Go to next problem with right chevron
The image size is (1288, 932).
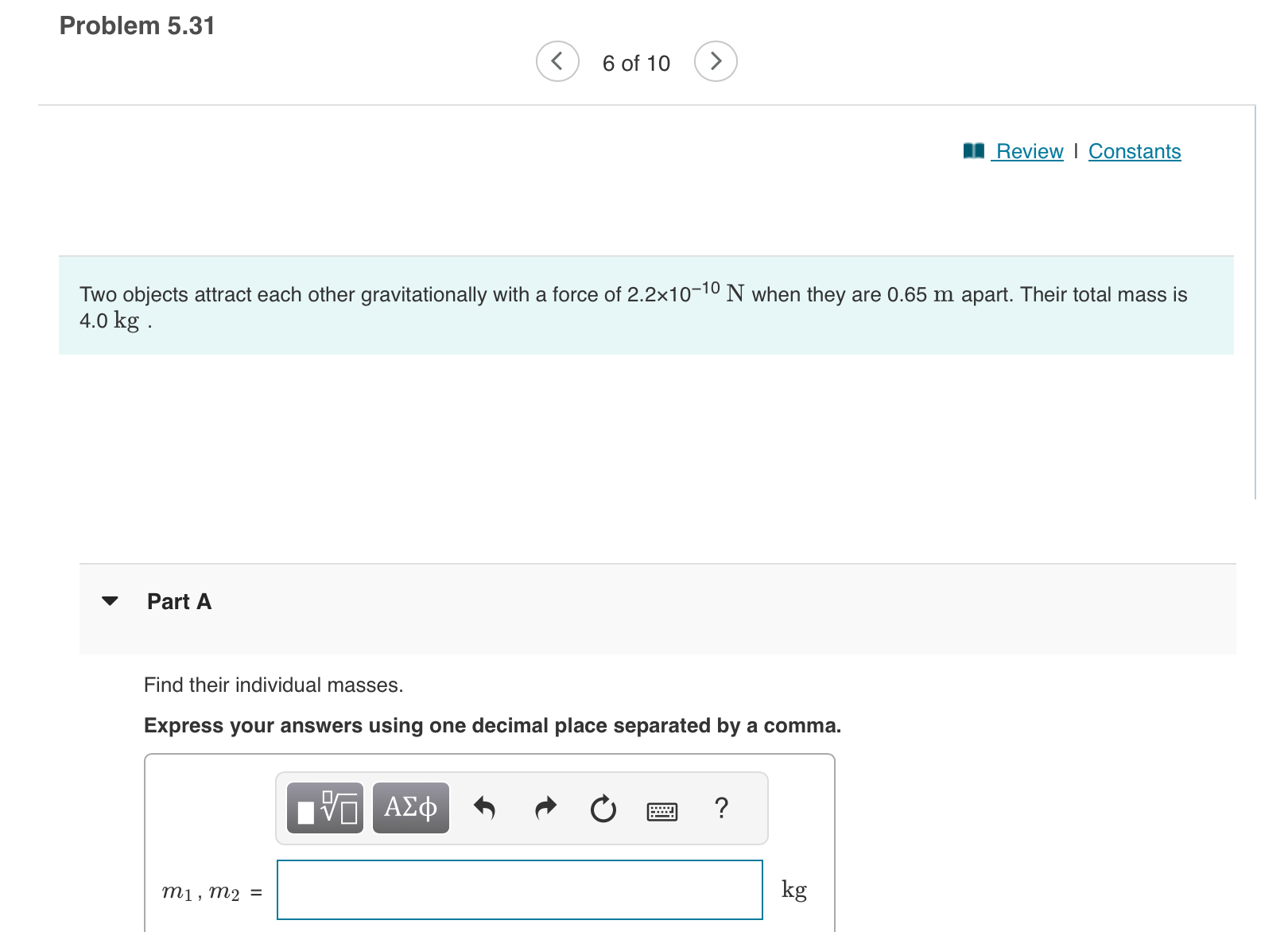[715, 60]
